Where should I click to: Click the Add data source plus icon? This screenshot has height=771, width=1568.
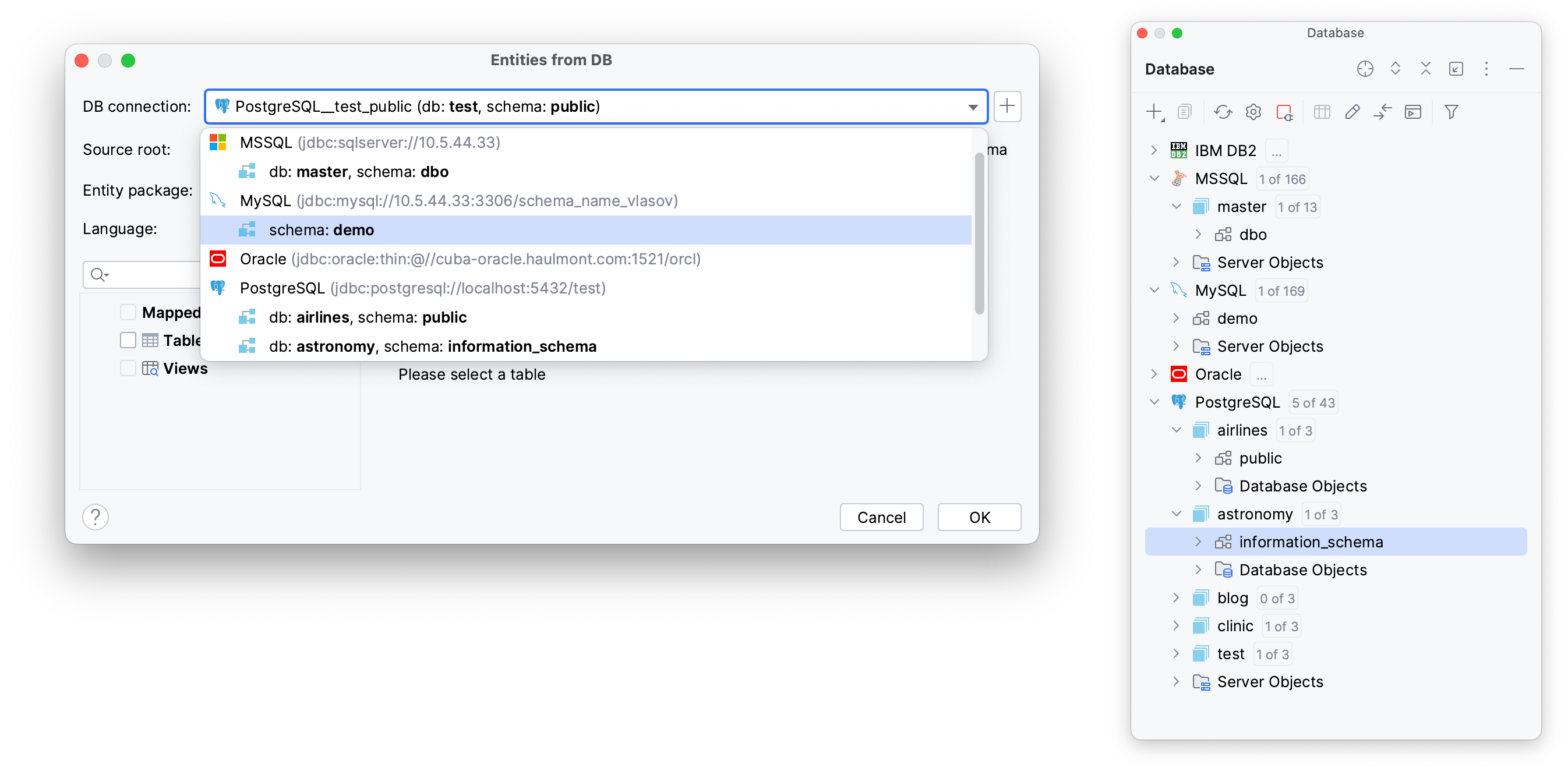tap(1154, 112)
